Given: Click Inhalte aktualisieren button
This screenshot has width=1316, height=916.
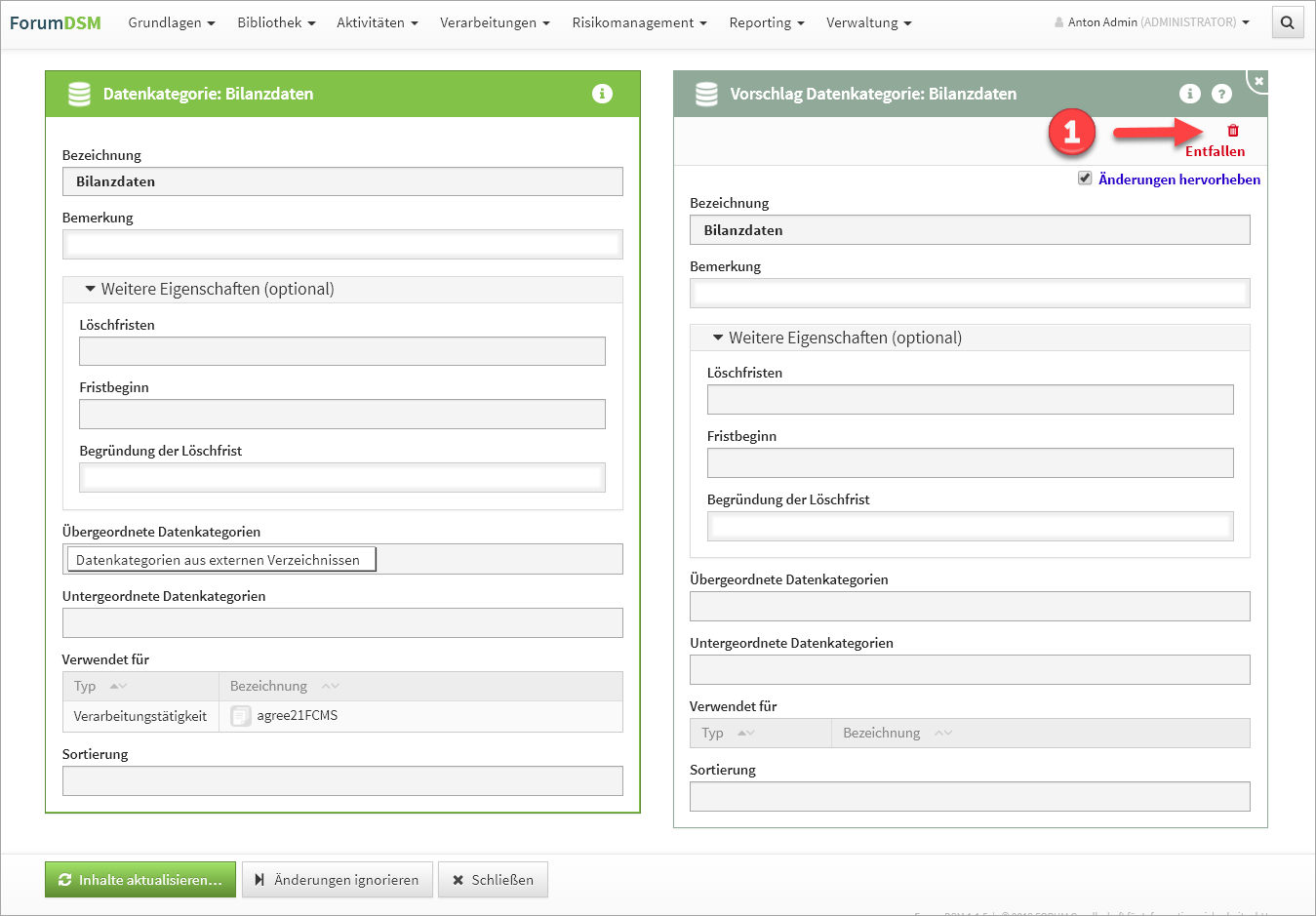Looking at the screenshot, I should 140,880.
